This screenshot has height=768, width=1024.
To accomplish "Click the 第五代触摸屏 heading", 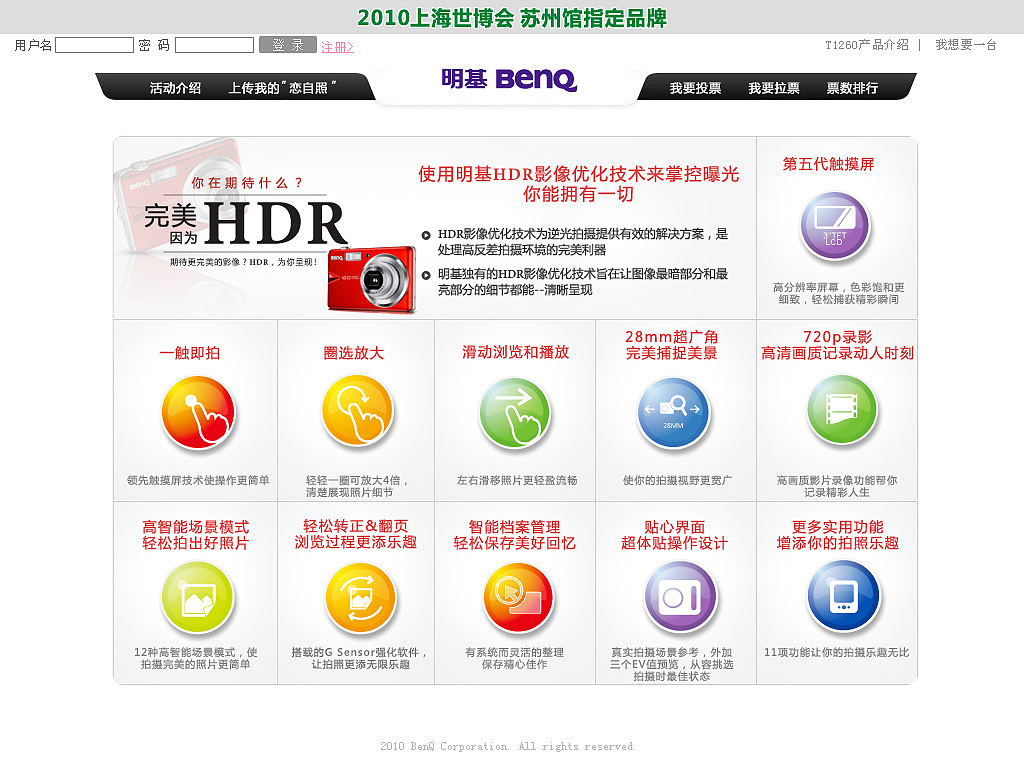I will coord(828,164).
